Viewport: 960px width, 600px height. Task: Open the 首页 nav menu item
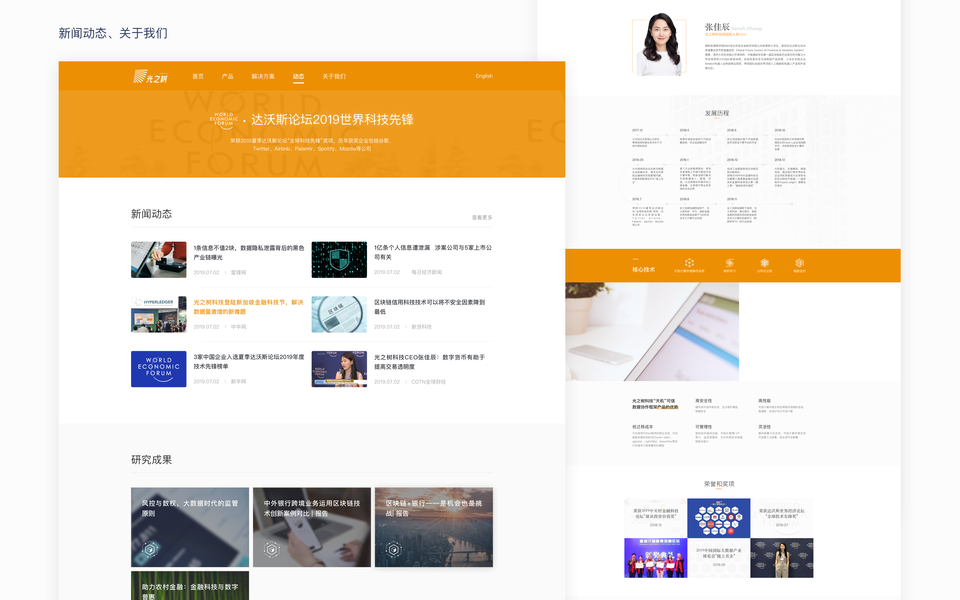[198, 77]
